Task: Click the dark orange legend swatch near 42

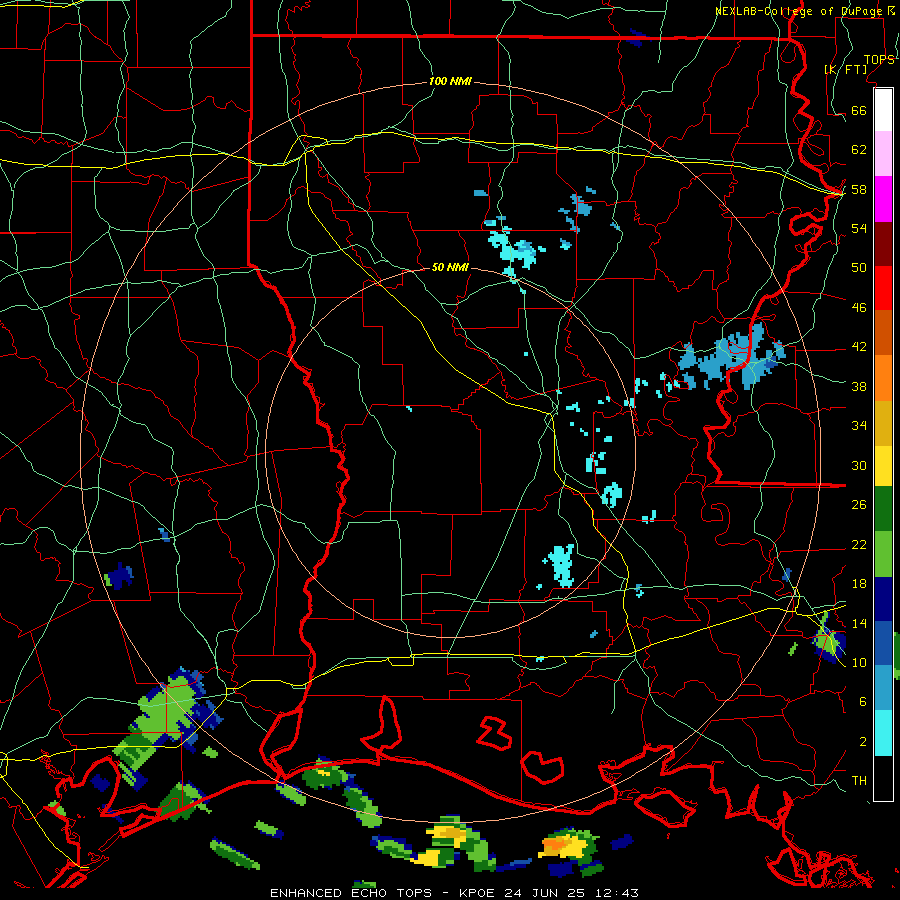Action: (x=883, y=332)
